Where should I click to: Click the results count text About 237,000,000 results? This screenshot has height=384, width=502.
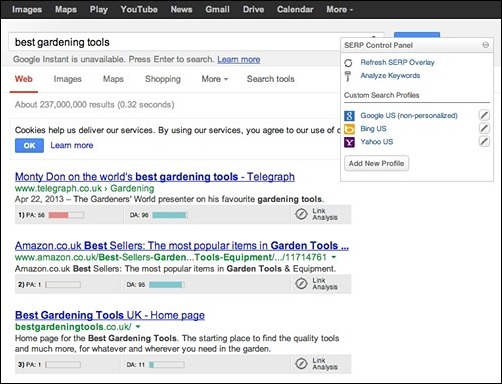tap(94, 105)
